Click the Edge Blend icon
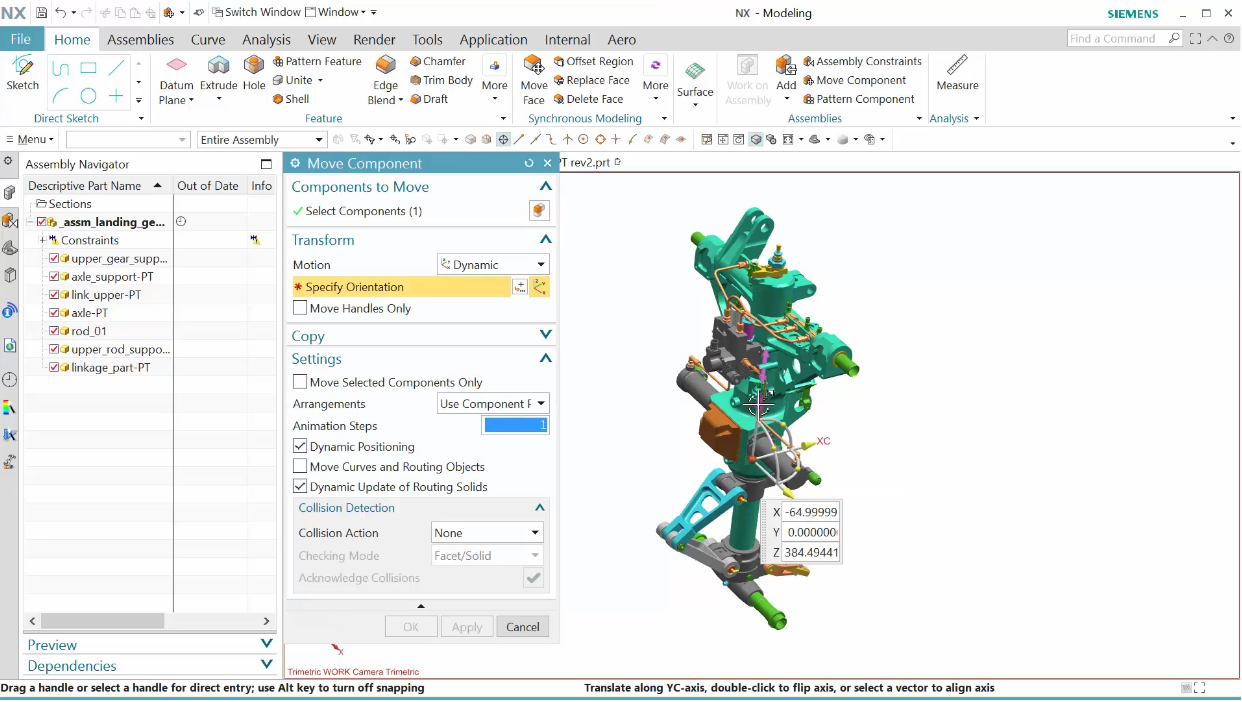1242x702 pixels. point(385,68)
